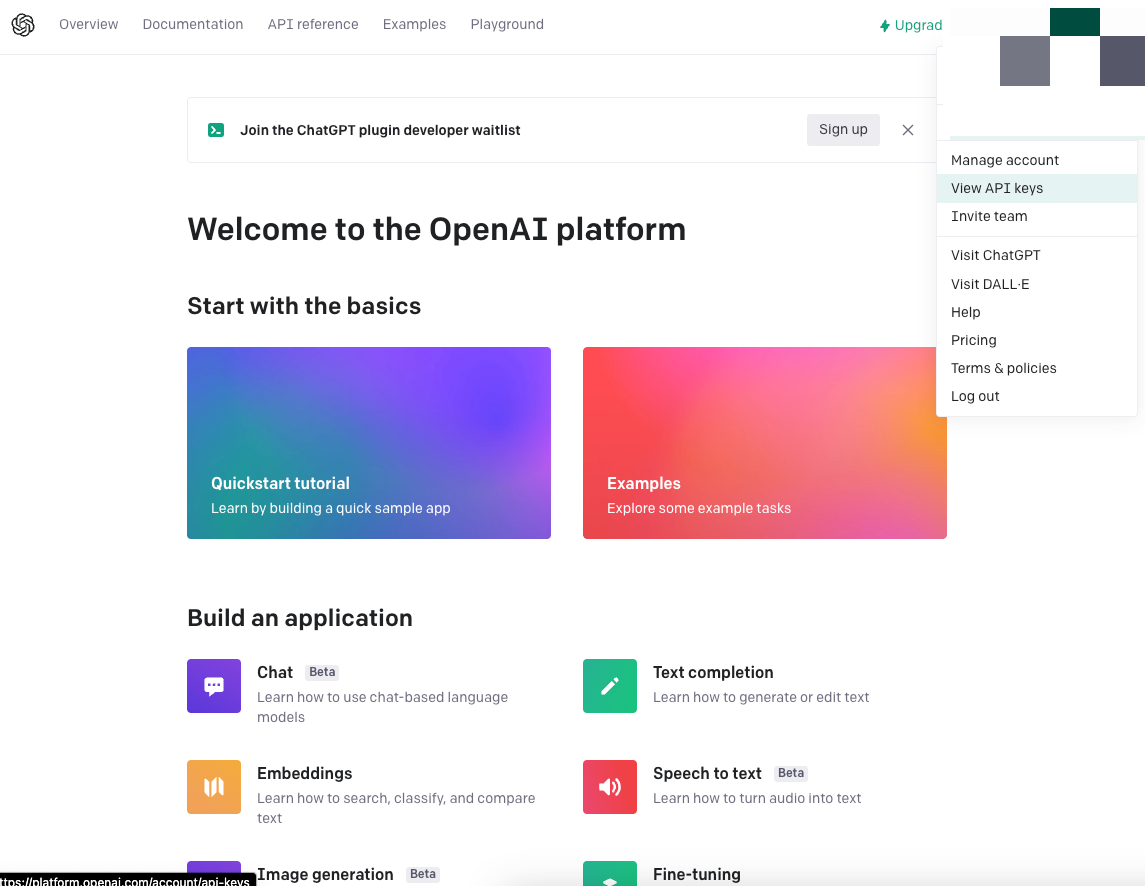Select View API keys menu item

pyautogui.click(x=1037, y=188)
